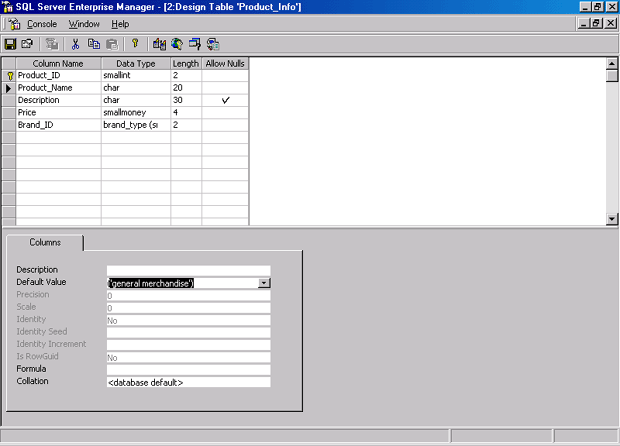Click Length value 30 for Description
The width and height of the screenshot is (620, 446).
pyautogui.click(x=186, y=100)
